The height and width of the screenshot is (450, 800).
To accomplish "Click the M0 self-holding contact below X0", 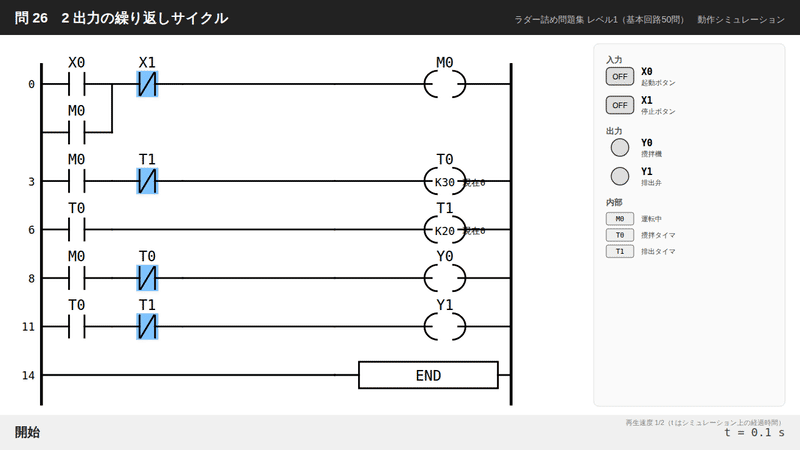I will pyautogui.click(x=77, y=132).
